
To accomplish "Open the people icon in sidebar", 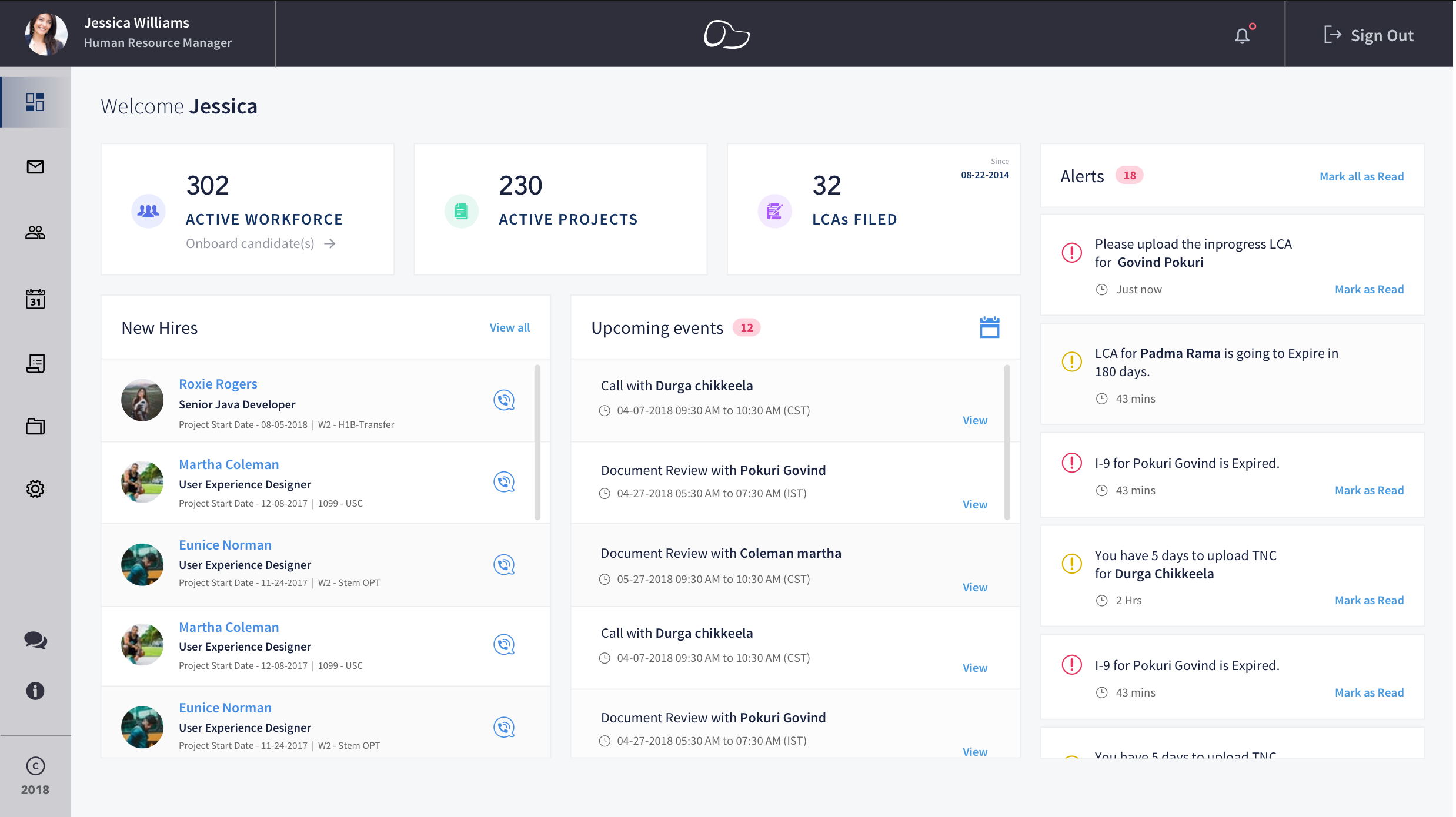I will (35, 233).
